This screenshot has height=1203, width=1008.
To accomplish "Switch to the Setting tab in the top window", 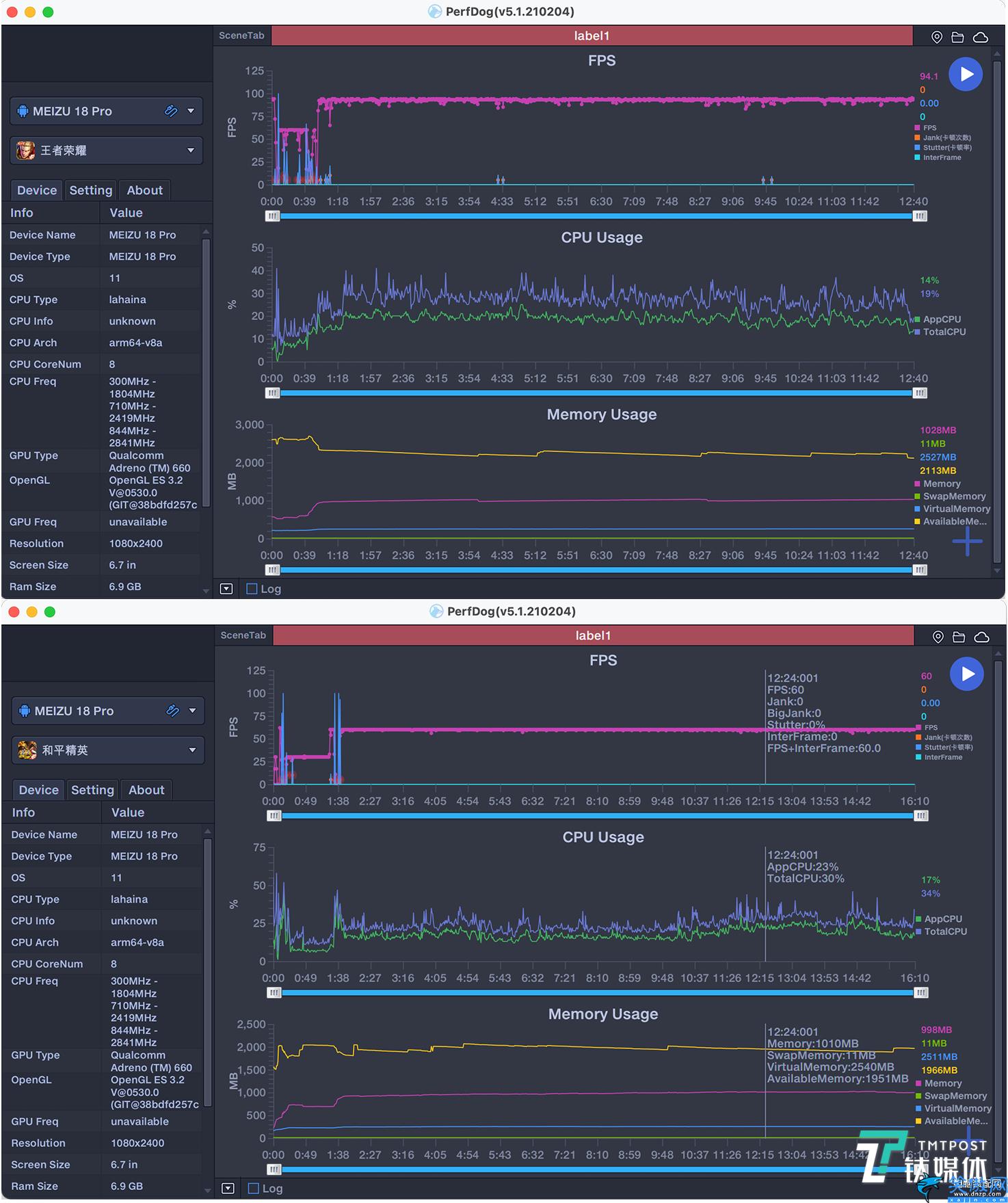I will pyautogui.click(x=91, y=190).
